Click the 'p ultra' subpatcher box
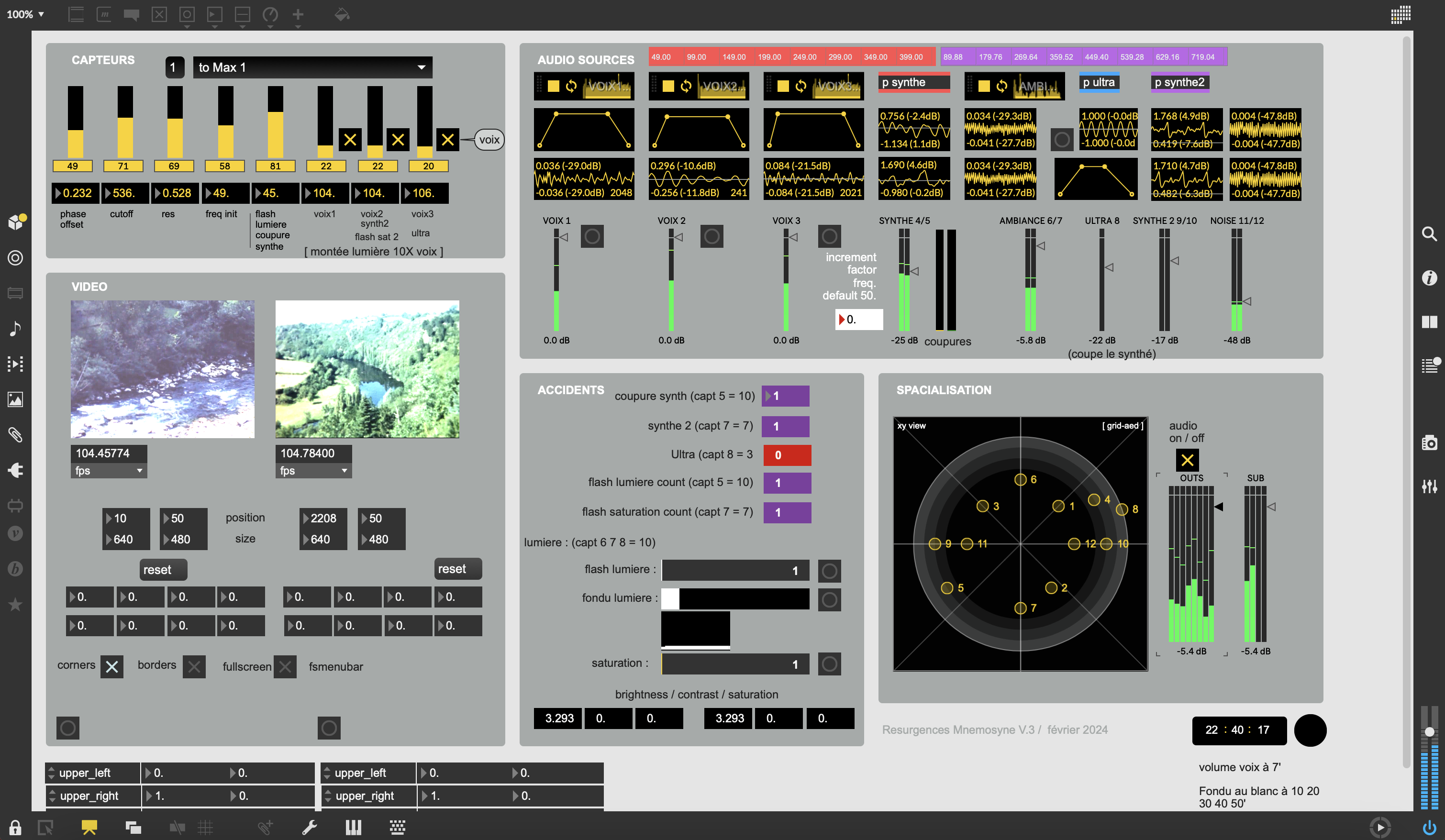The image size is (1445, 840). point(1098,83)
